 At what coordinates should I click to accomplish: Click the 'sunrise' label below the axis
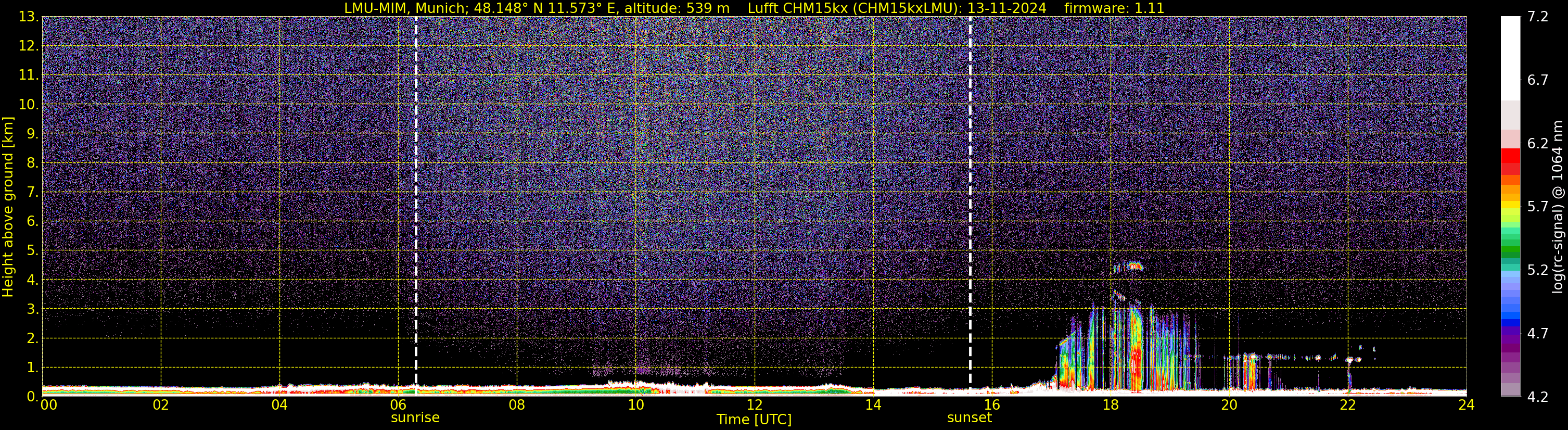(415, 418)
